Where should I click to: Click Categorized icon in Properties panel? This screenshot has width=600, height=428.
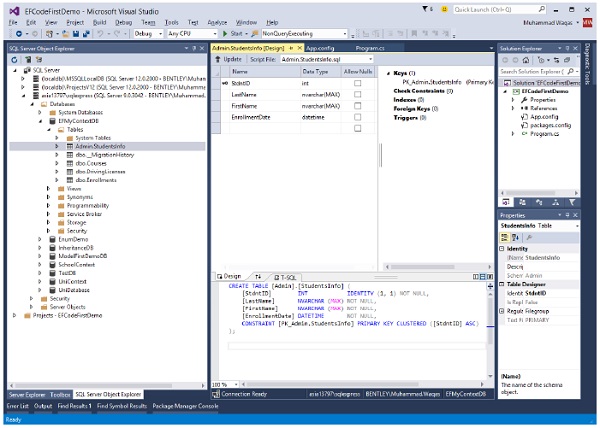click(x=505, y=238)
